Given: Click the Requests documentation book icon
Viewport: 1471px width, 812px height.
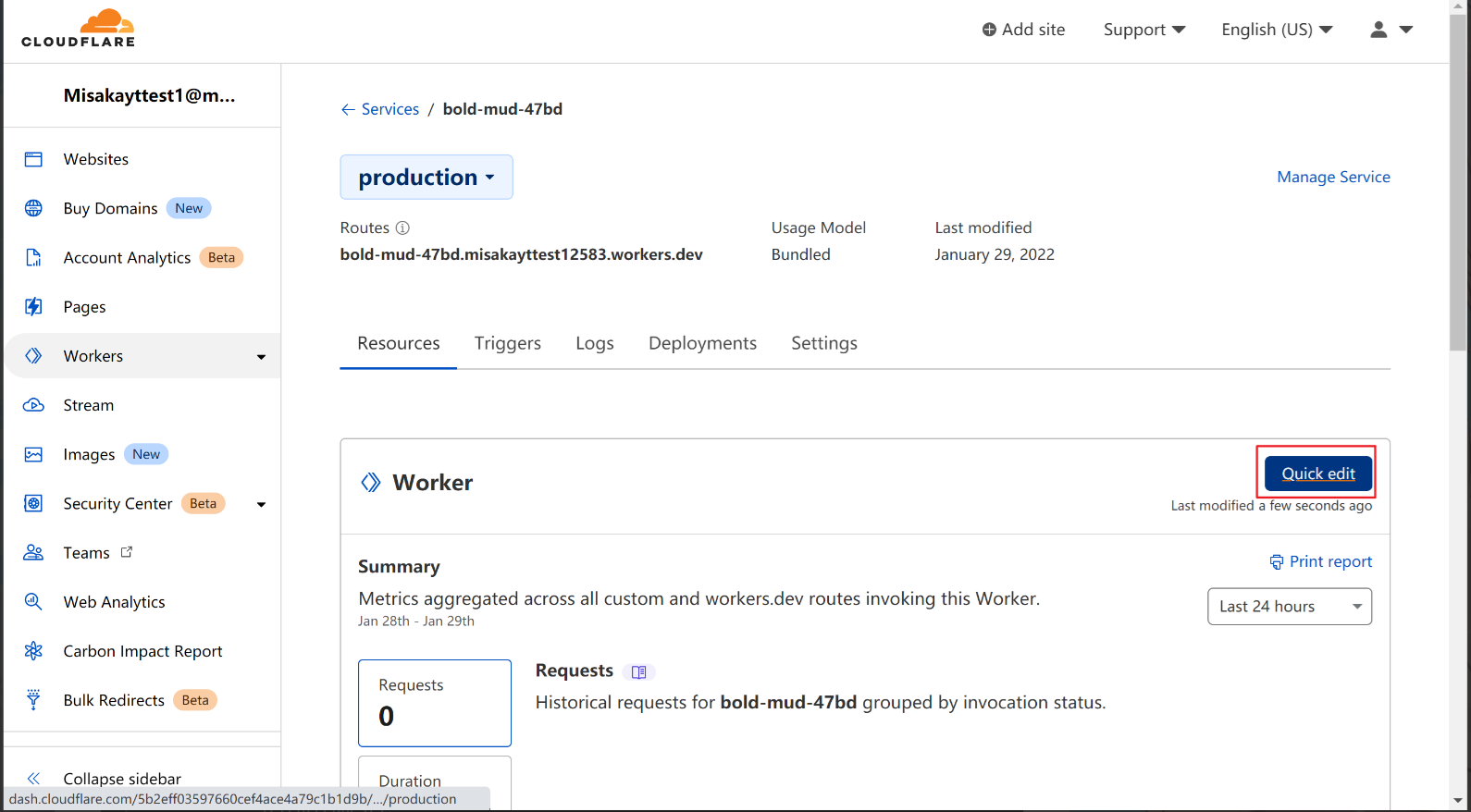Looking at the screenshot, I should click(x=638, y=672).
